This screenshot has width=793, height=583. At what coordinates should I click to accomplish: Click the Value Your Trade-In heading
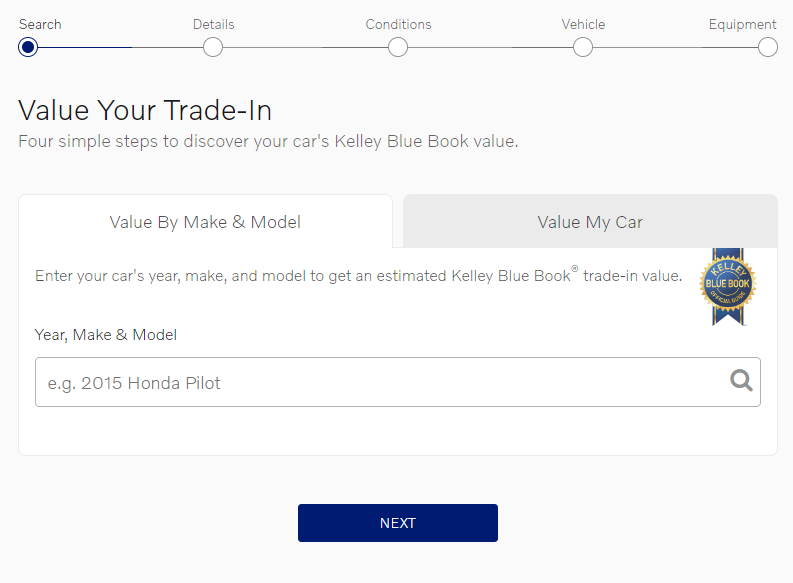coord(145,110)
